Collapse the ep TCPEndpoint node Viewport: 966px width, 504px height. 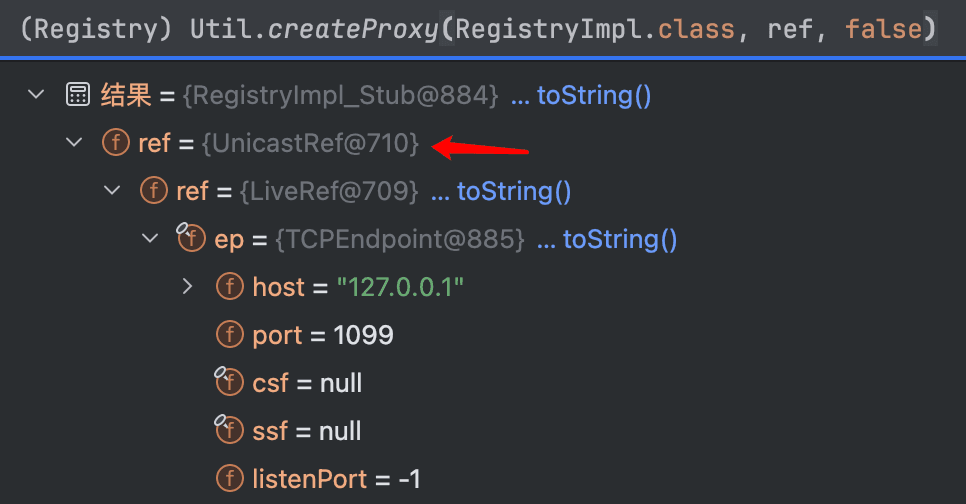click(x=150, y=238)
